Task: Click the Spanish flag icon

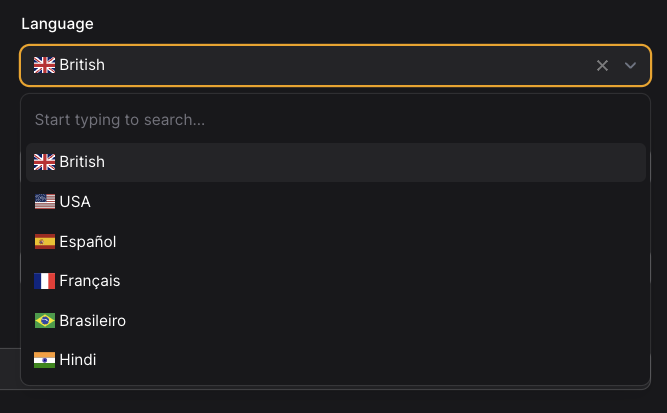Action: click(x=45, y=242)
